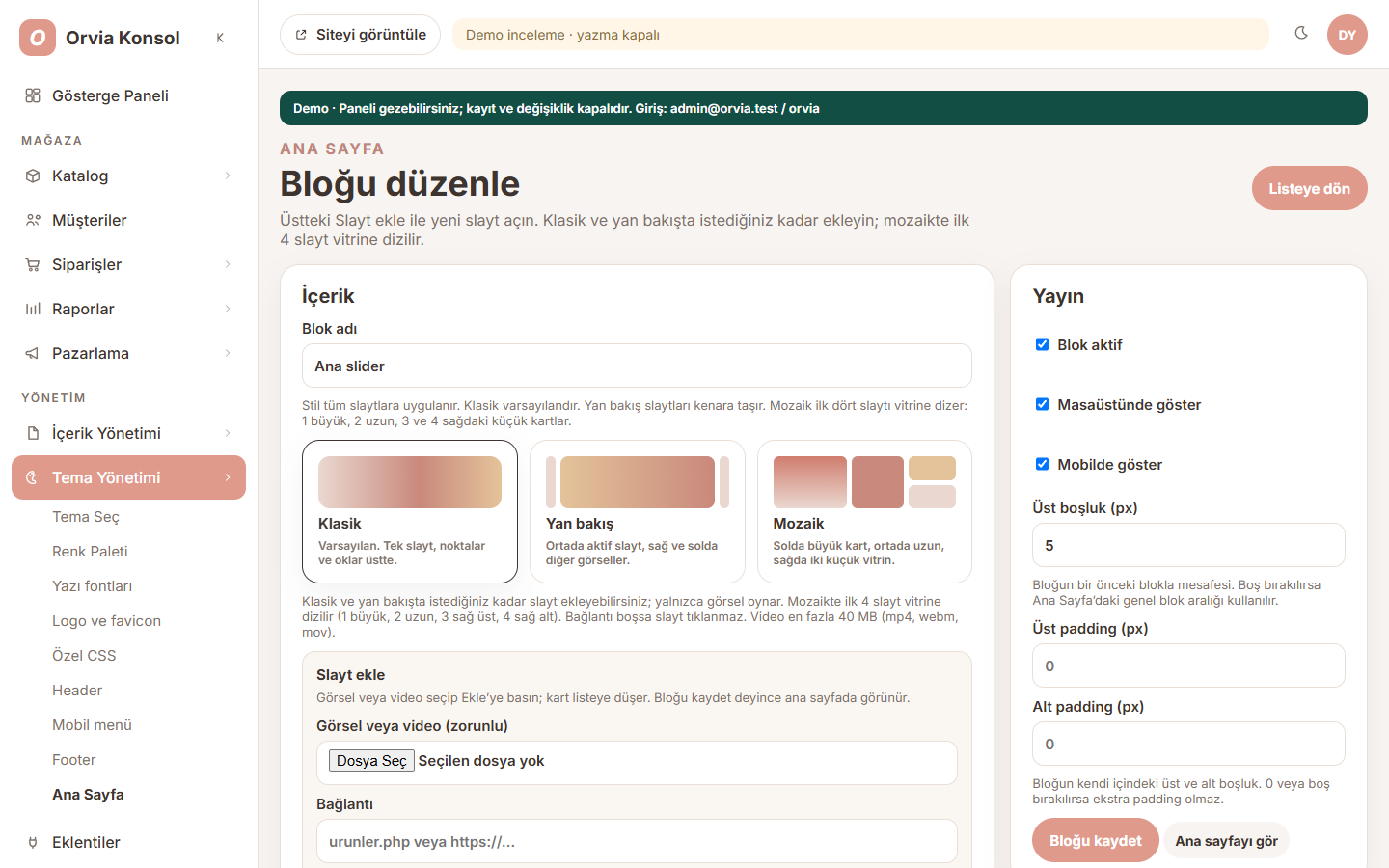Open the DY user avatar menu
Screen dimensions: 1389x868
click(x=1348, y=35)
